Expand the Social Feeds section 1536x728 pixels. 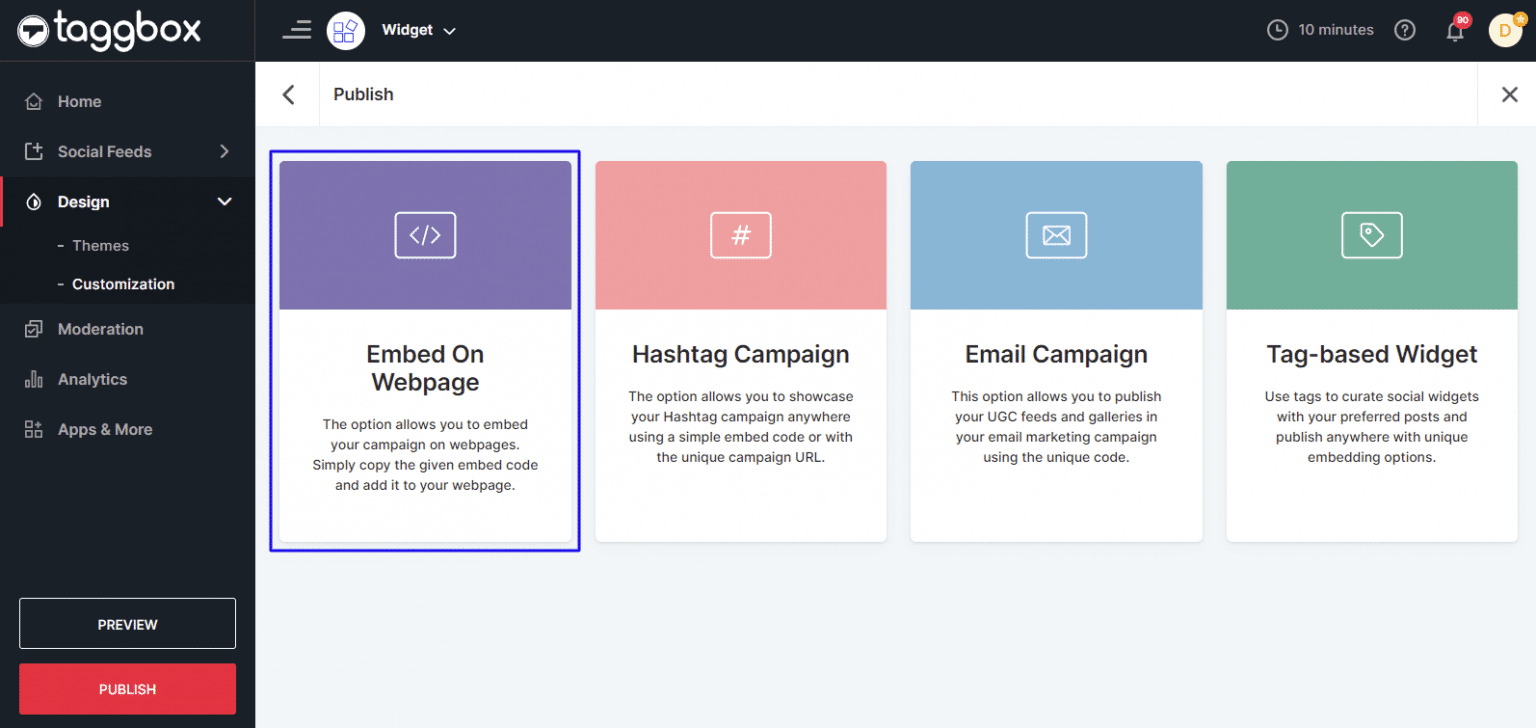(x=105, y=151)
